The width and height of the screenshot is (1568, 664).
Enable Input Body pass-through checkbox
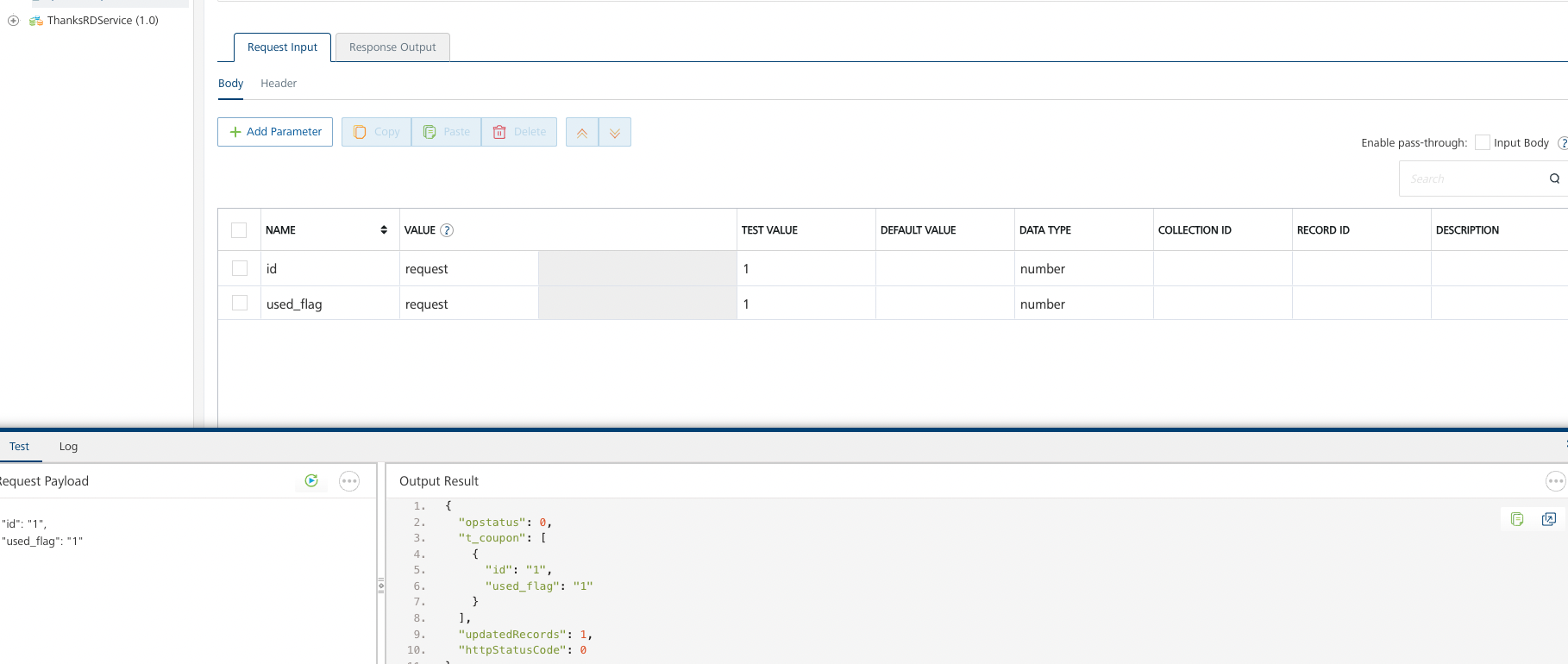coord(1483,142)
